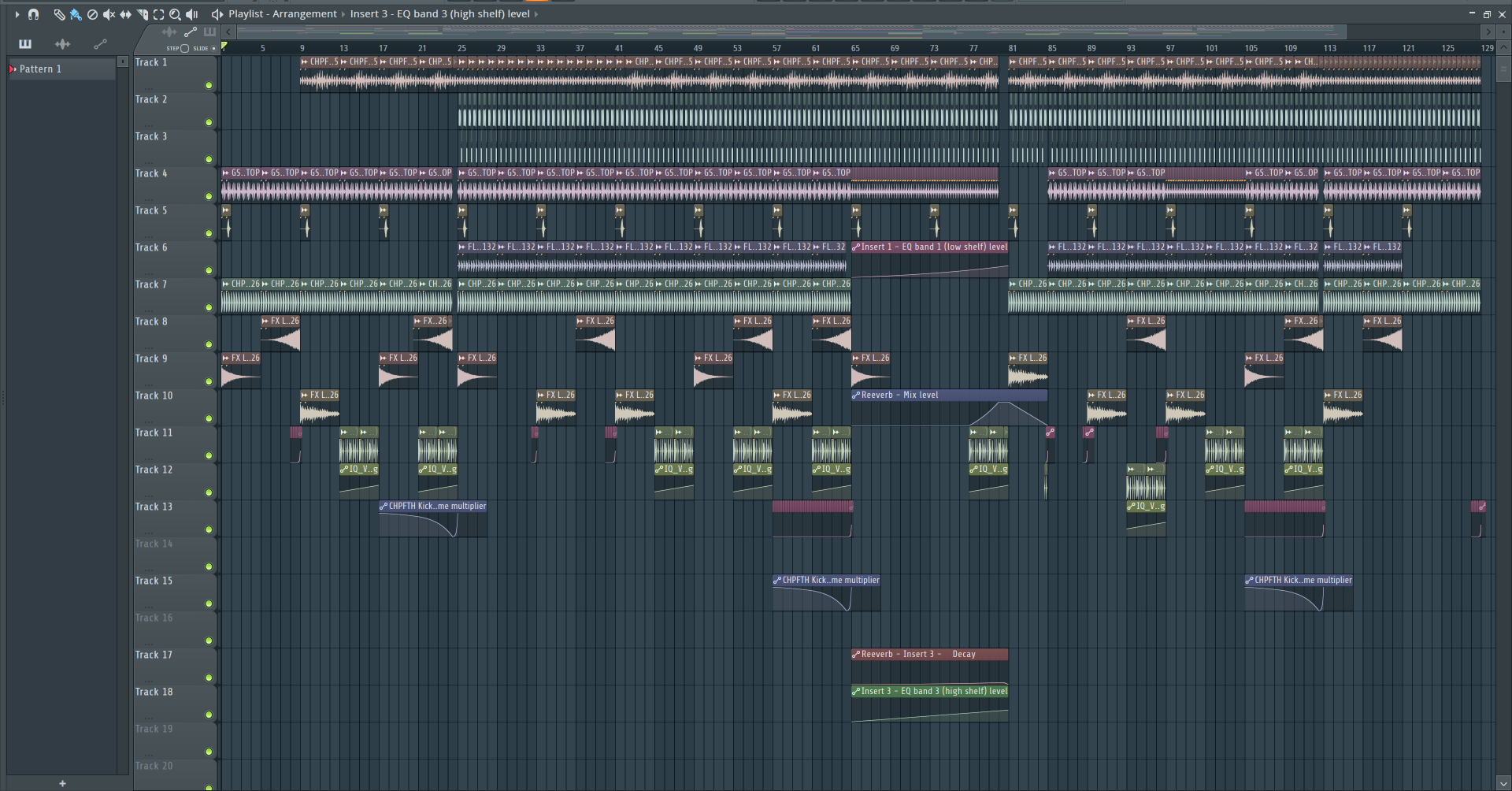Screen dimensions: 1512x791
Task: Click bar 81 on the timeline ruler
Action: click(1013, 48)
